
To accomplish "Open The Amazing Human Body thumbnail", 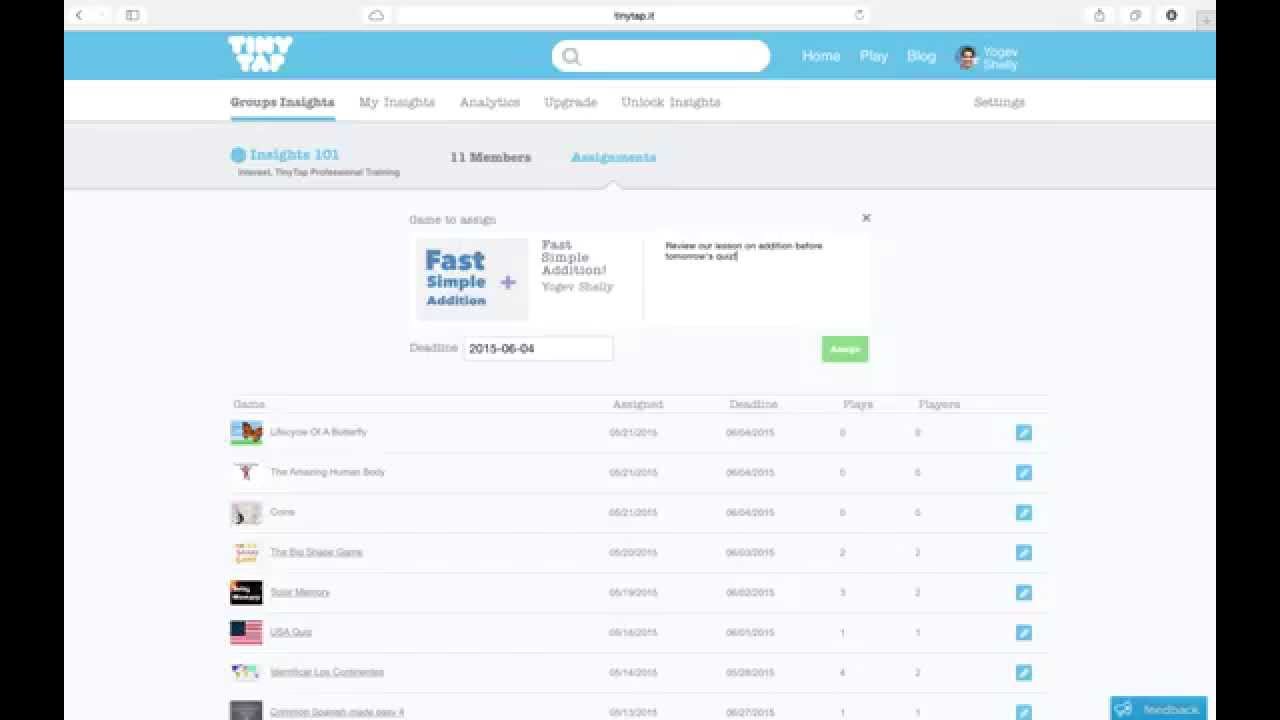I will click(x=246, y=473).
